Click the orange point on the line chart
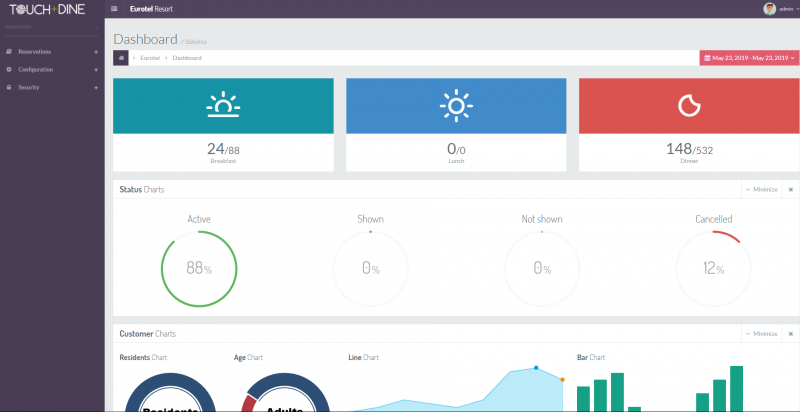This screenshot has width=800, height=412. coord(562,379)
